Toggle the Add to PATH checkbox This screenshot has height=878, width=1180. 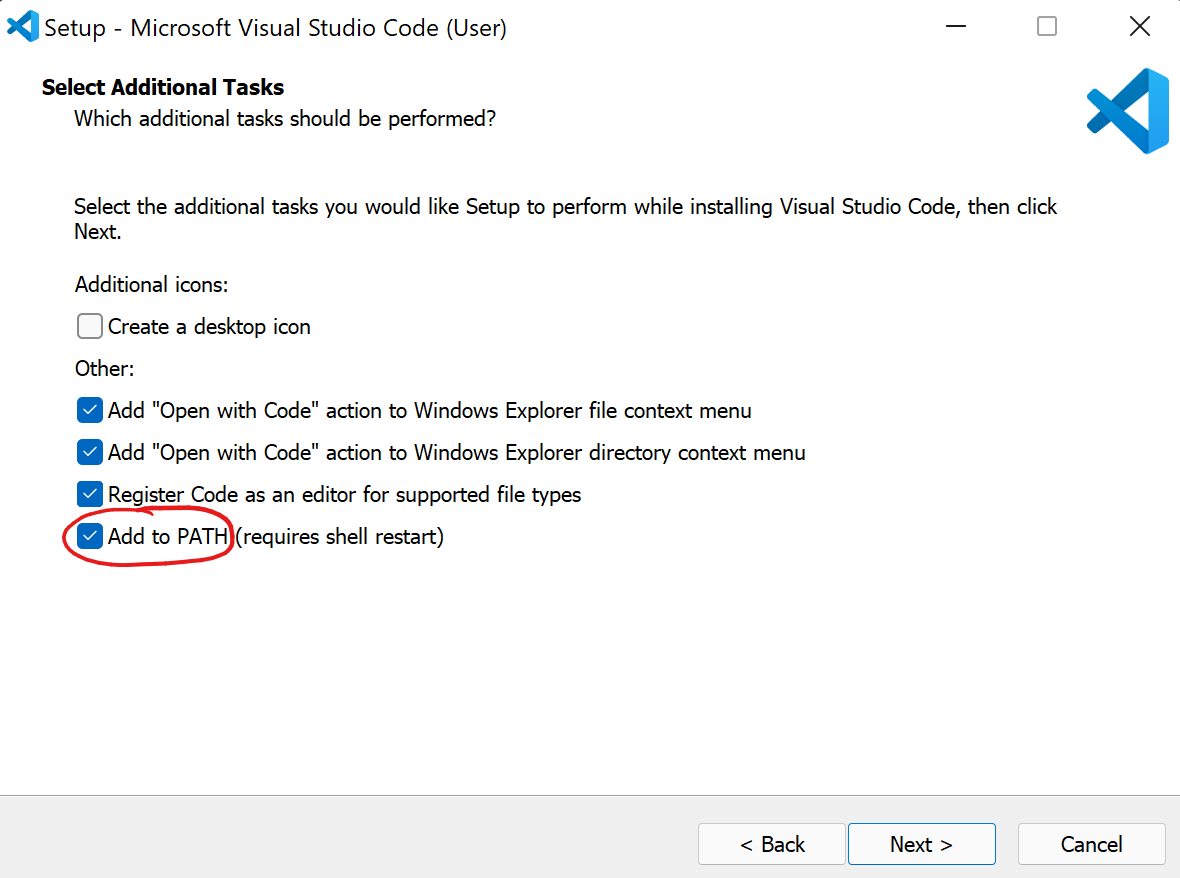(90, 536)
